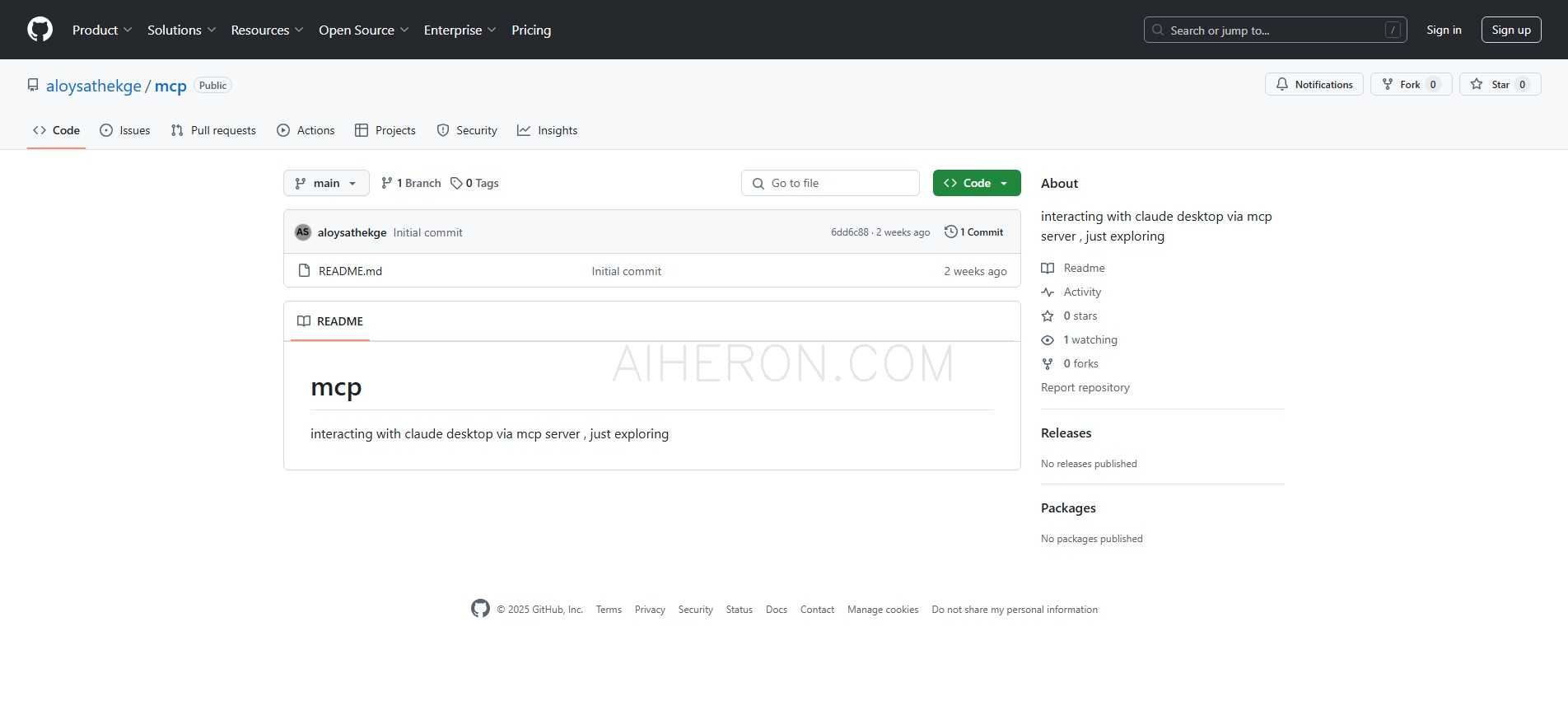Open commit hash 6dd6c88
The image size is (1568, 725).
[x=849, y=232]
